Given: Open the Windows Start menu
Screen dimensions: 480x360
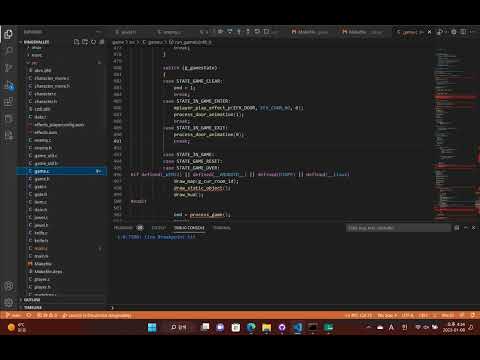Looking at the screenshot, I should [152, 328].
